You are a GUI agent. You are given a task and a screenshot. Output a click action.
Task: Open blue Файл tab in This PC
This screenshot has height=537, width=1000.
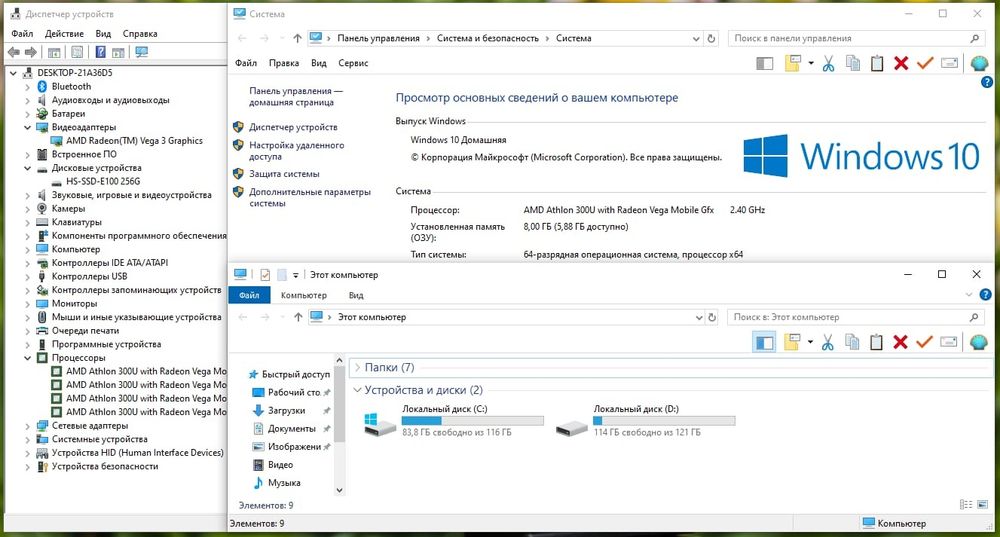[249, 295]
